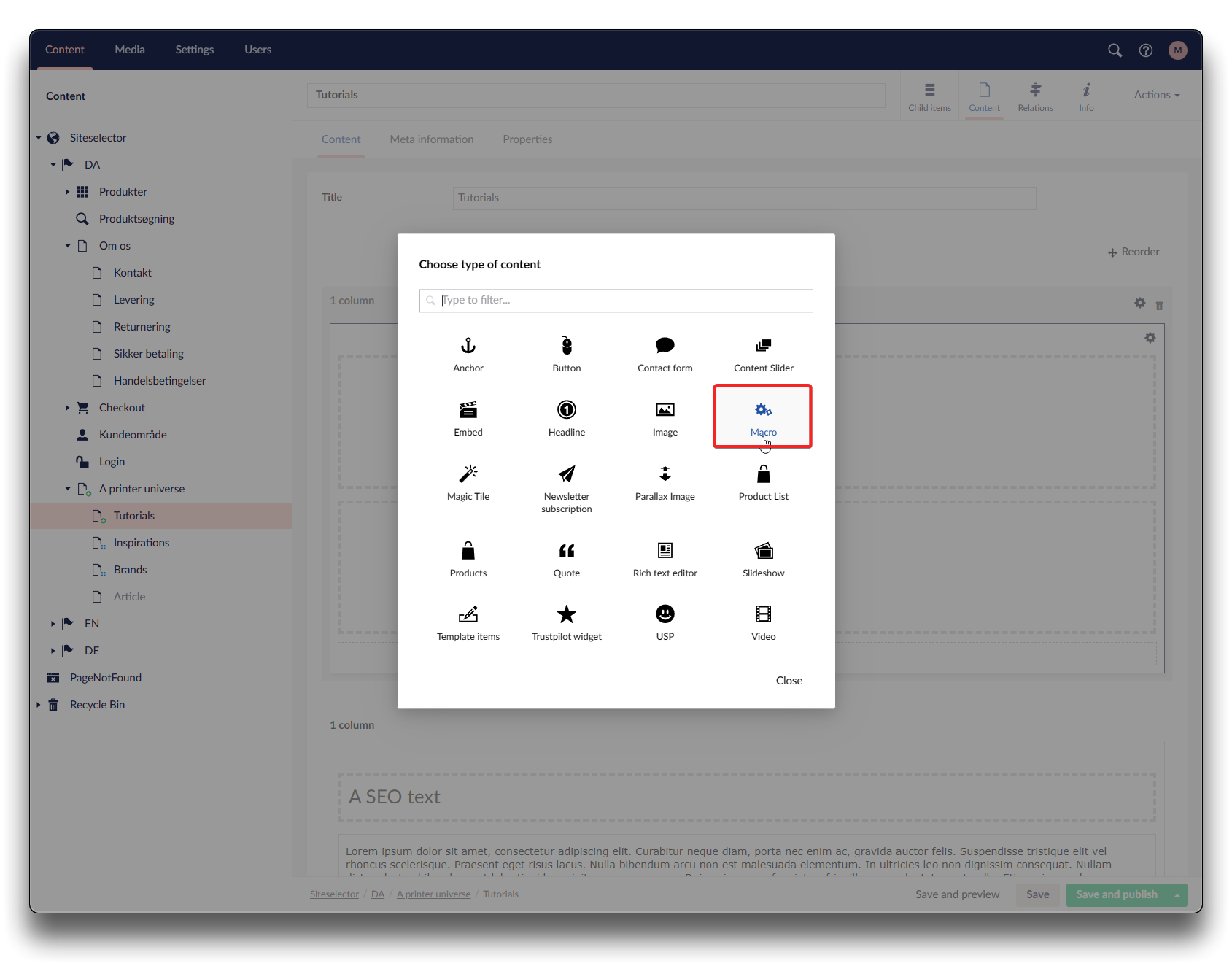The width and height of the screenshot is (1232, 966).
Task: Expand the EN language node
Action: click(53, 624)
